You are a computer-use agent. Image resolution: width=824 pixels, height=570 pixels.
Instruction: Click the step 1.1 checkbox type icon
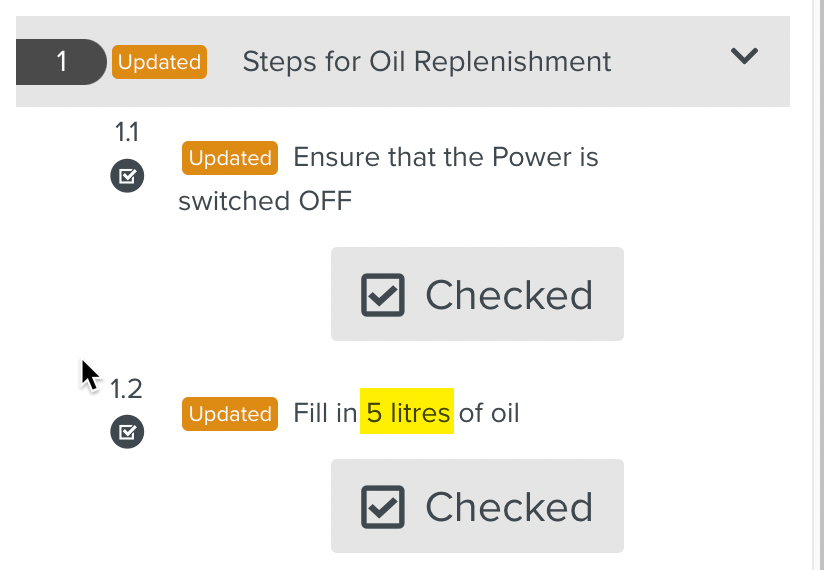click(127, 177)
